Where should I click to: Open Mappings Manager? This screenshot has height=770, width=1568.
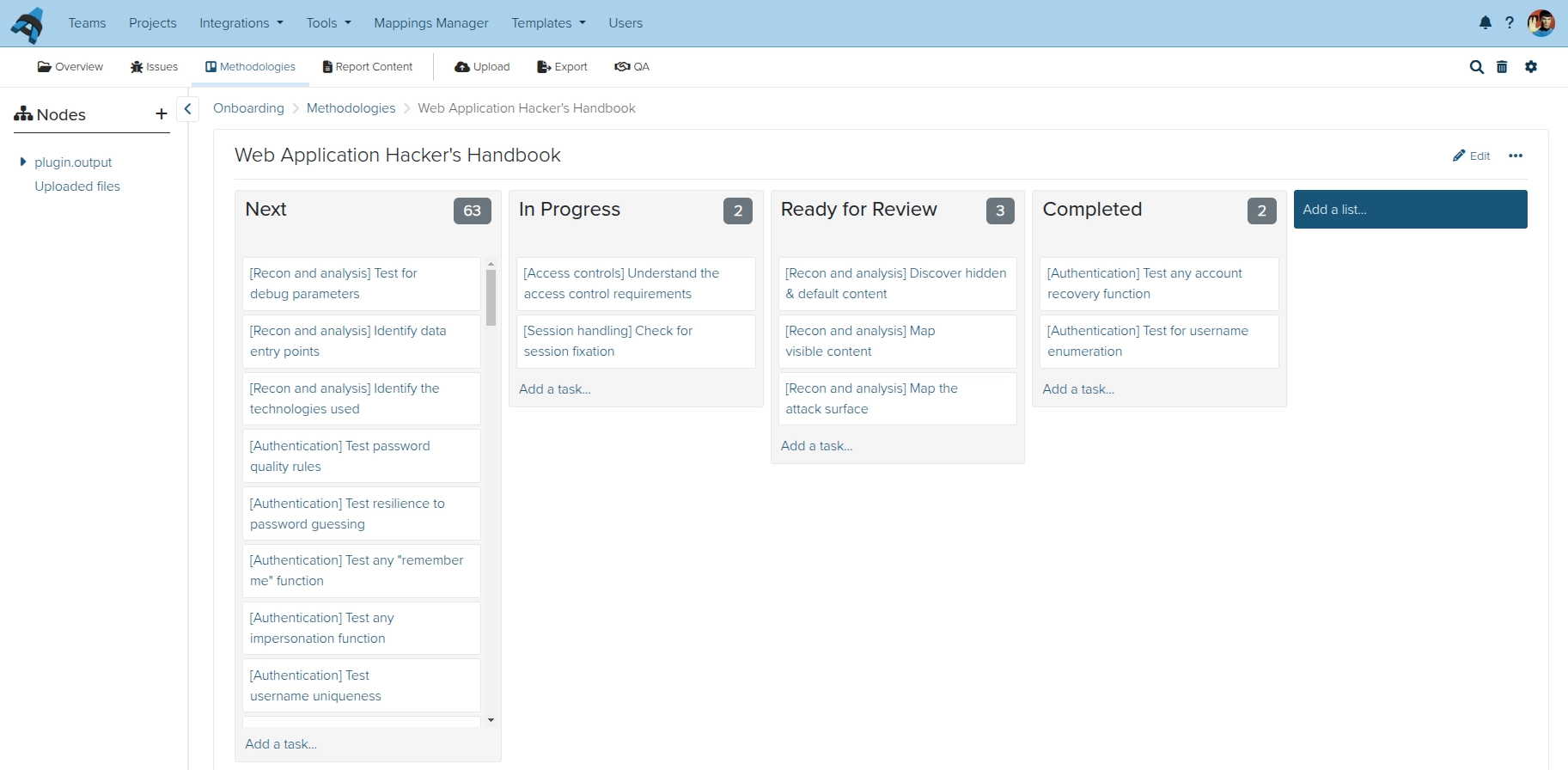[x=431, y=23]
